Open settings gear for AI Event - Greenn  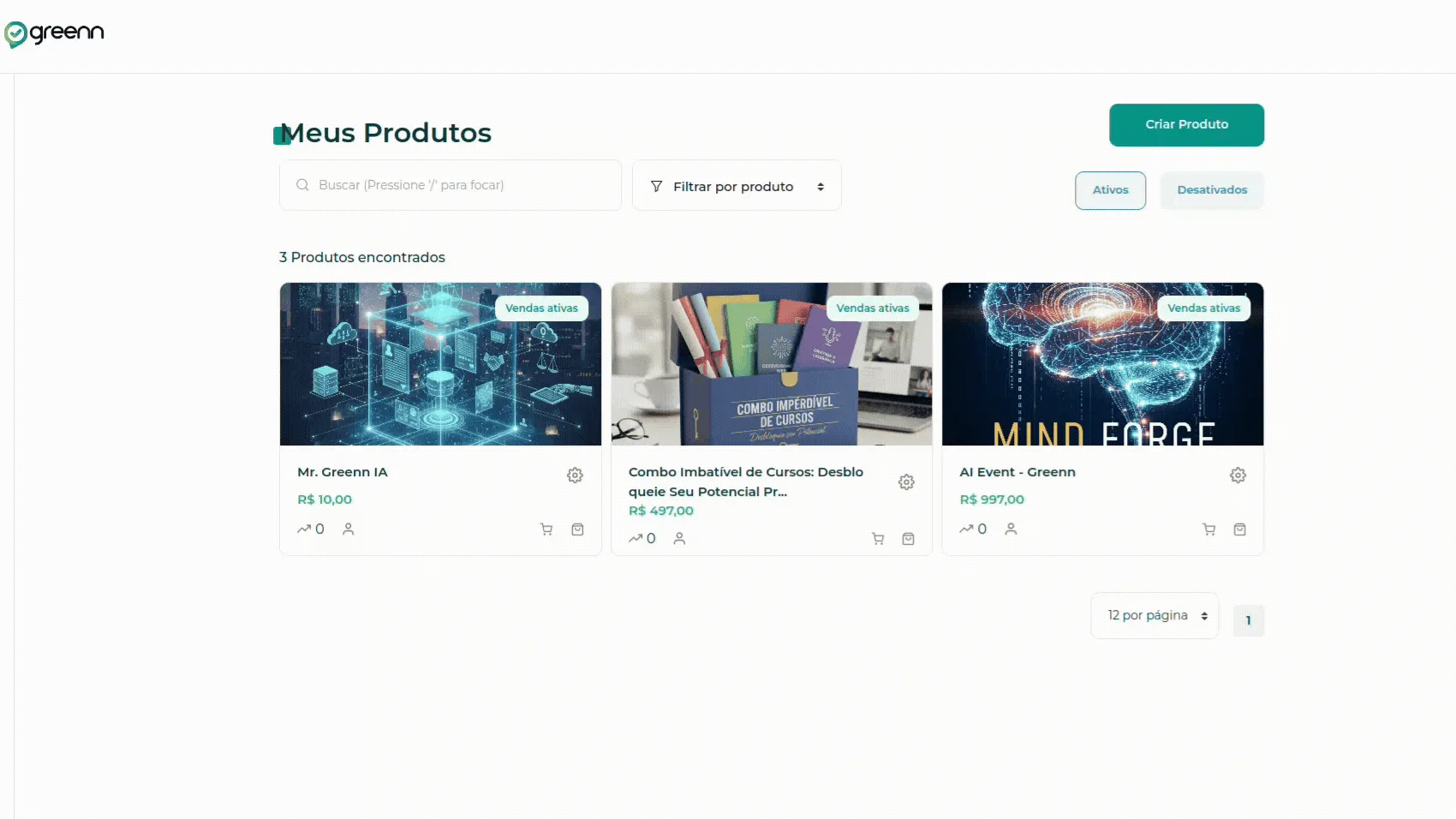click(1238, 475)
